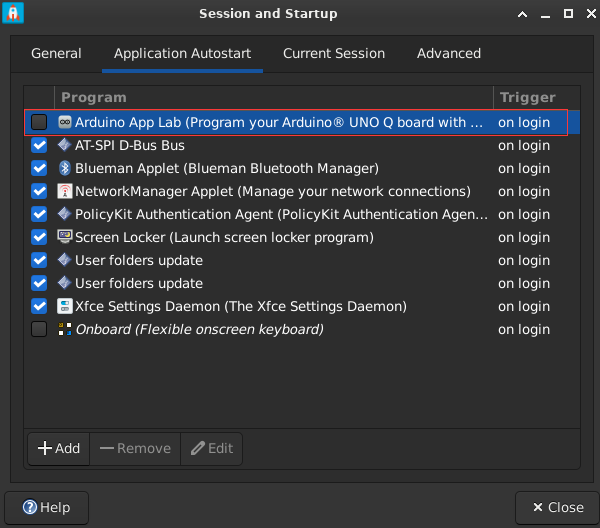Disable Blueman Applet autostart checkbox
600x528 pixels.
tap(39, 168)
